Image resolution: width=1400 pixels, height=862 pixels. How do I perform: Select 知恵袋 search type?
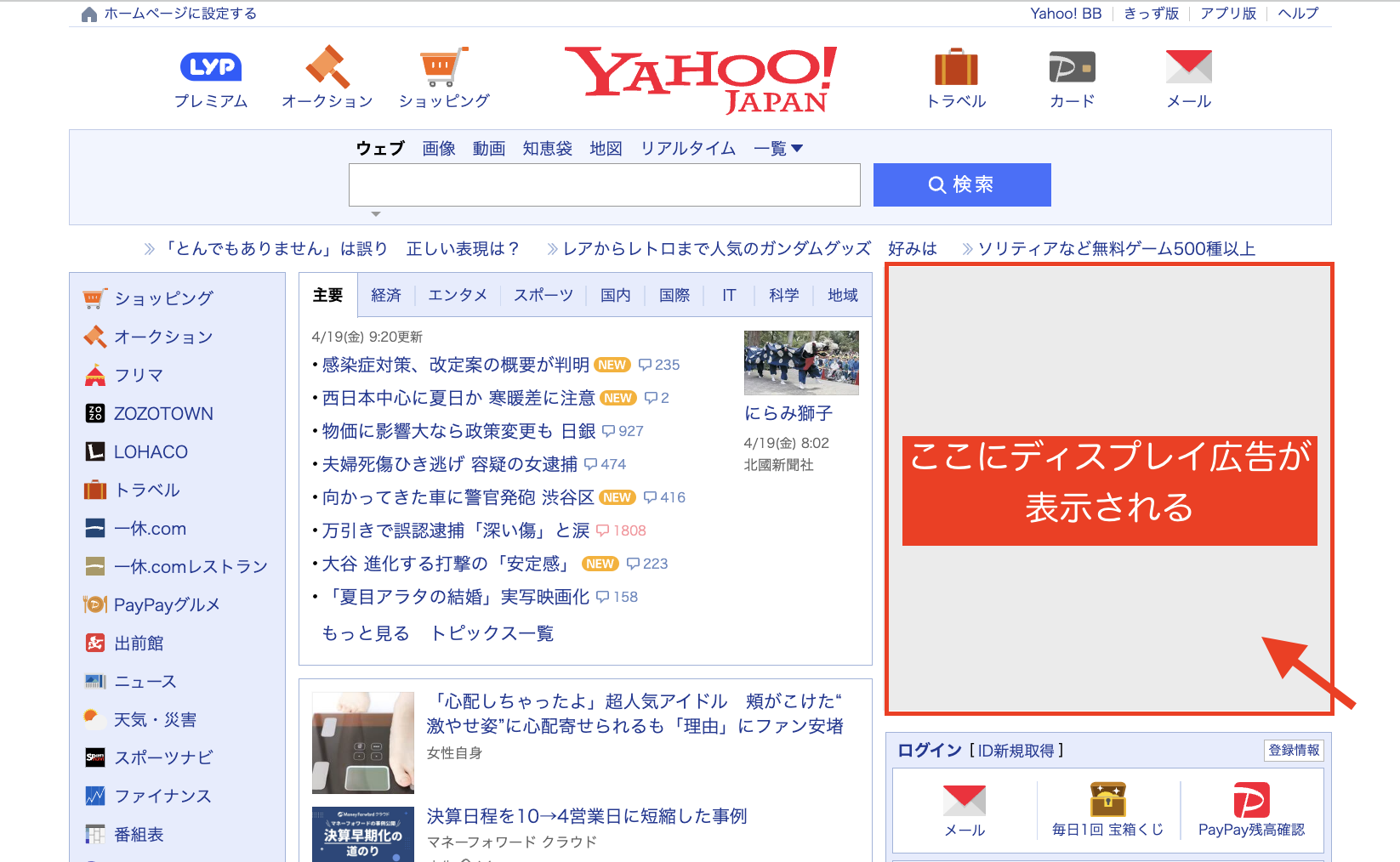548,149
